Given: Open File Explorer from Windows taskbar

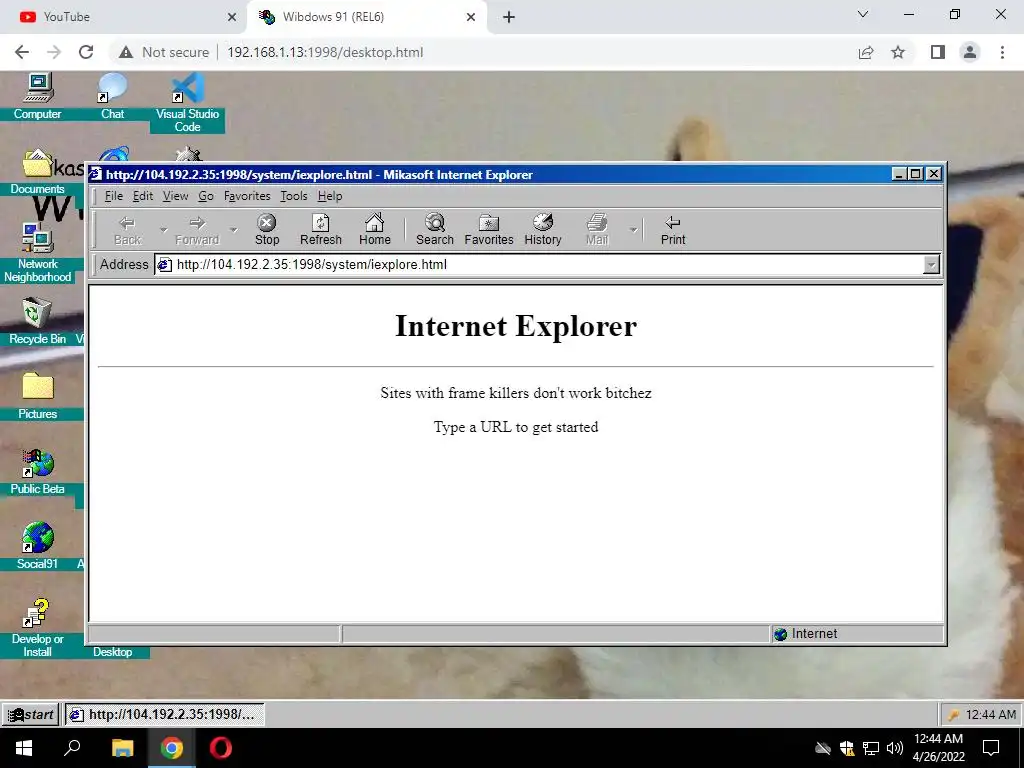Looking at the screenshot, I should 123,748.
